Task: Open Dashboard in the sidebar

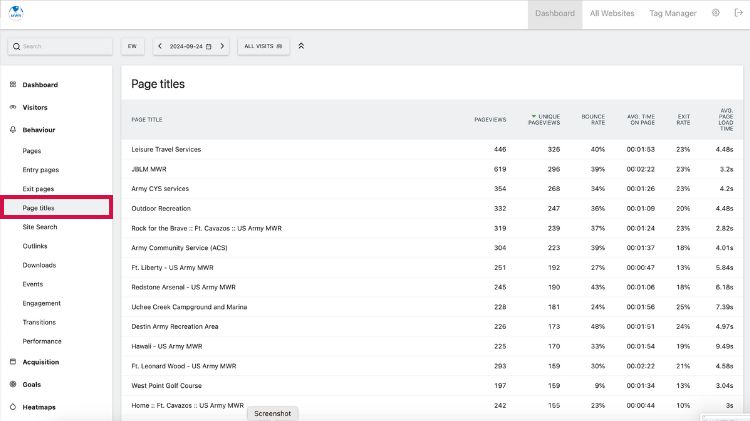Action: pos(40,85)
